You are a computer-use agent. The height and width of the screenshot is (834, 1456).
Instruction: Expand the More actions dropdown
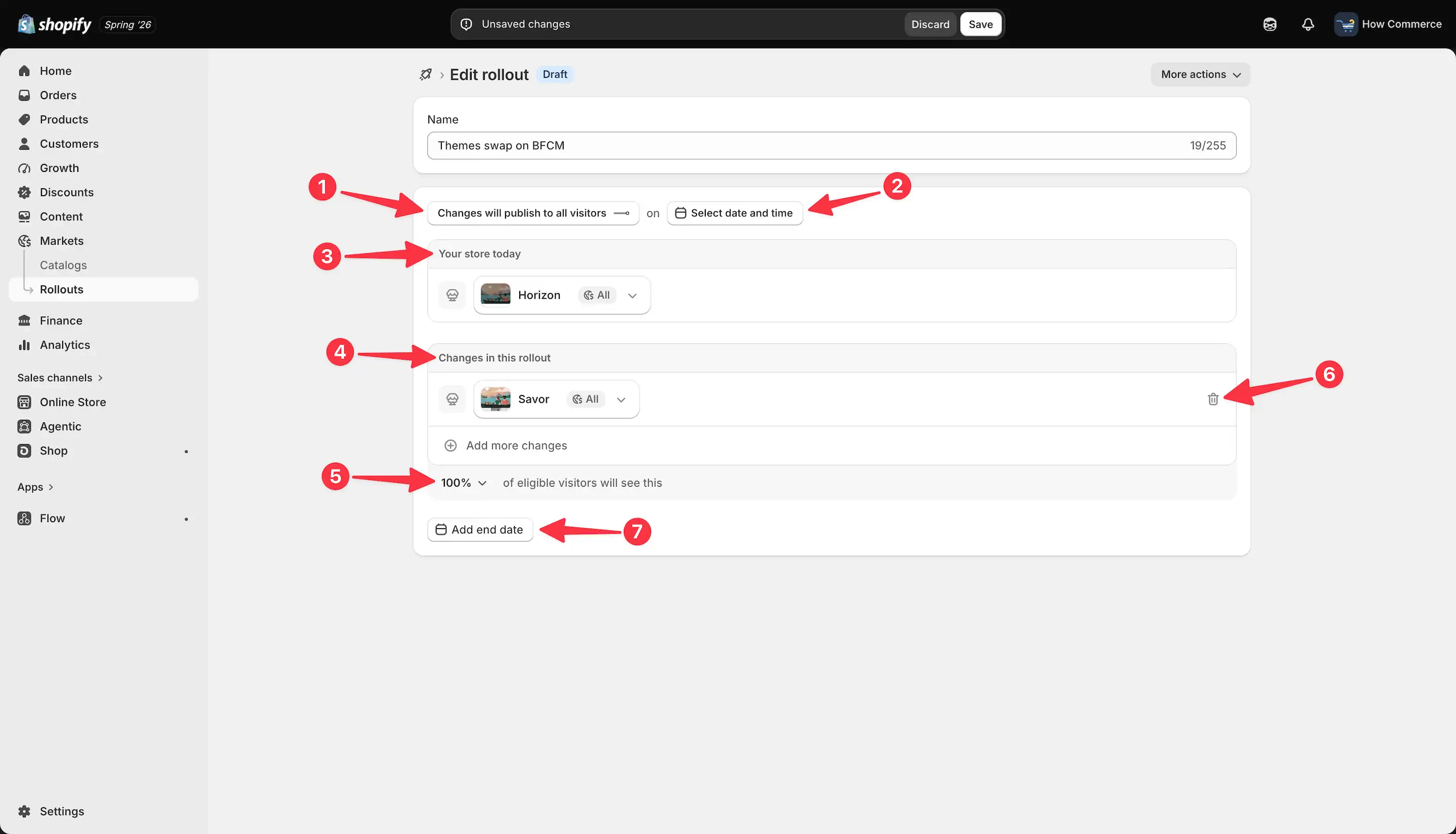point(1200,74)
